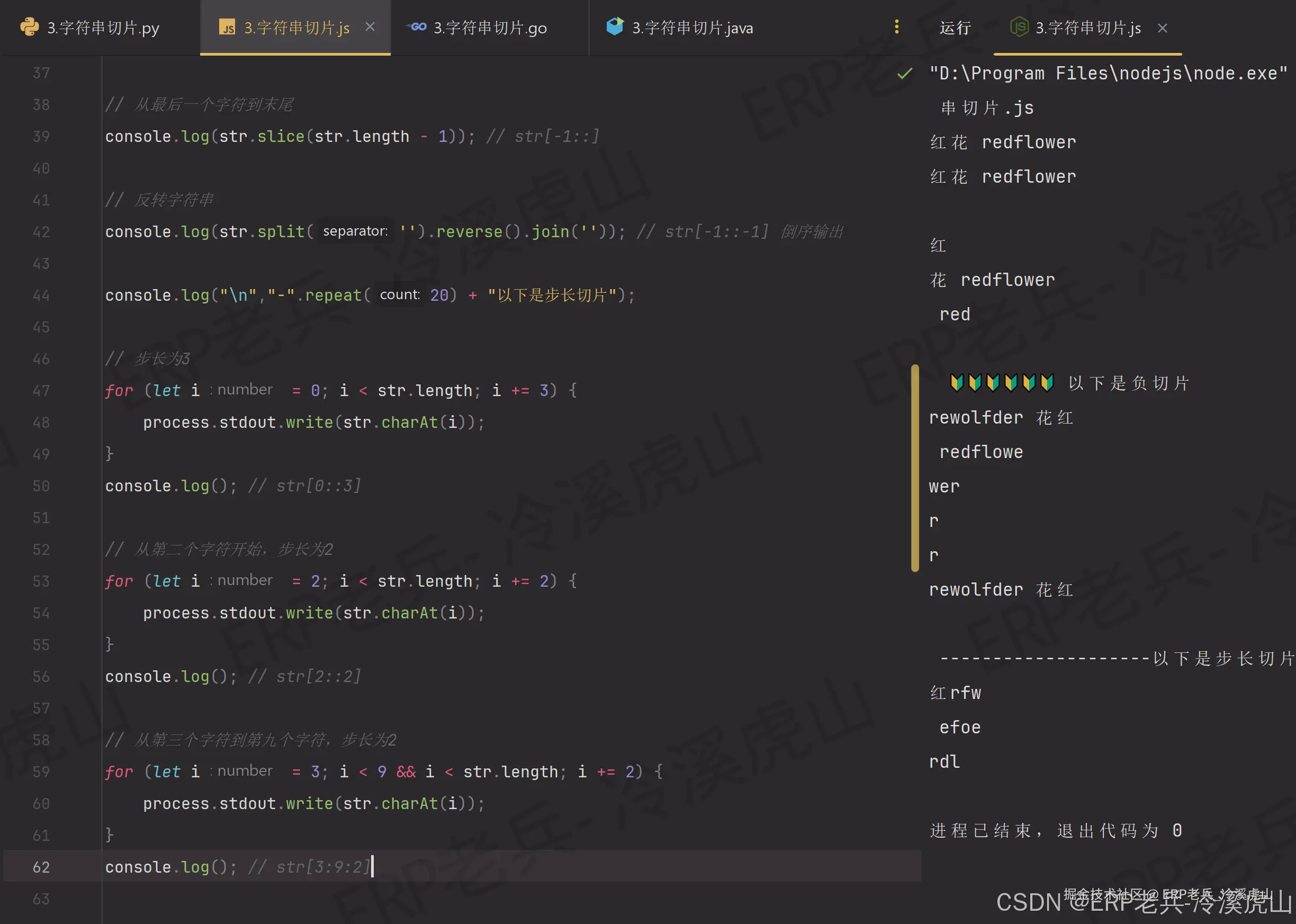Image resolution: width=1296 pixels, height=924 pixels.
Task: Click the comment str[3:9:2] on line 62
Action: (310, 867)
